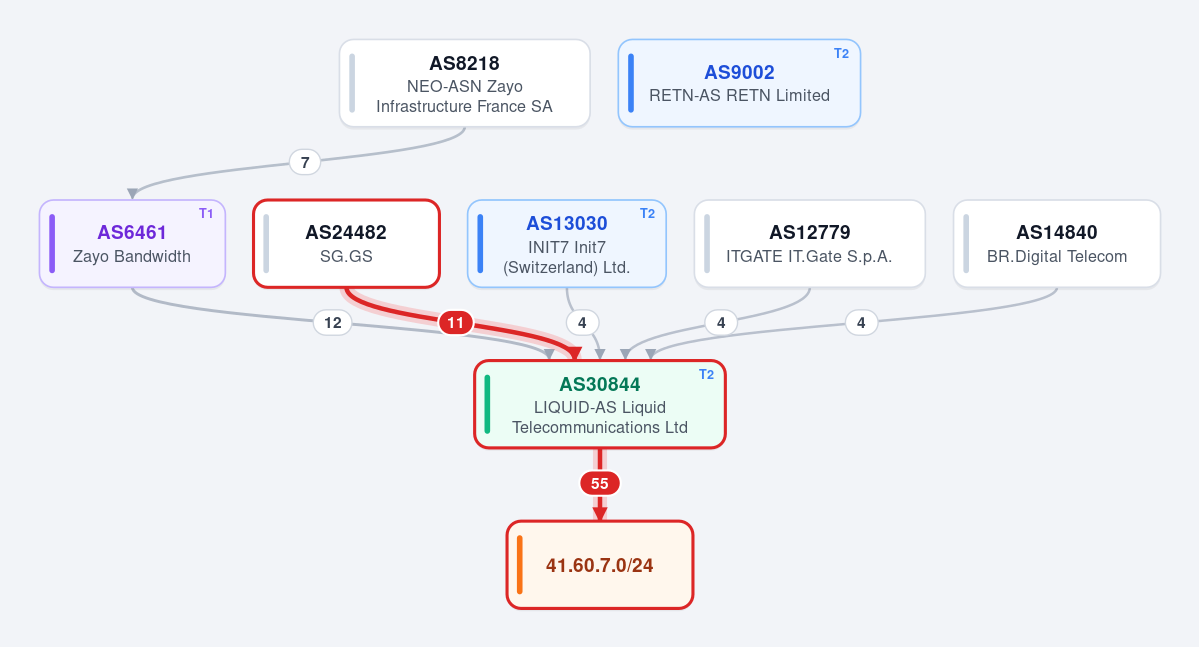Click the AS14840 BR.Digital Telecom node
Viewport: 1199px width, 647px height.
[x=1057, y=244]
